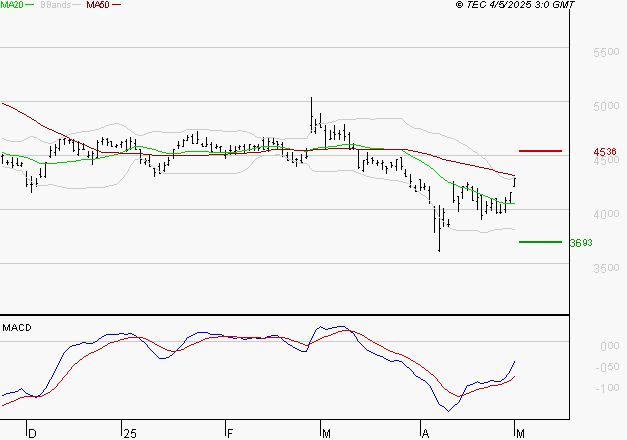Click the MA50 legend label
This screenshot has height=440, width=627.
(x=98, y=6)
